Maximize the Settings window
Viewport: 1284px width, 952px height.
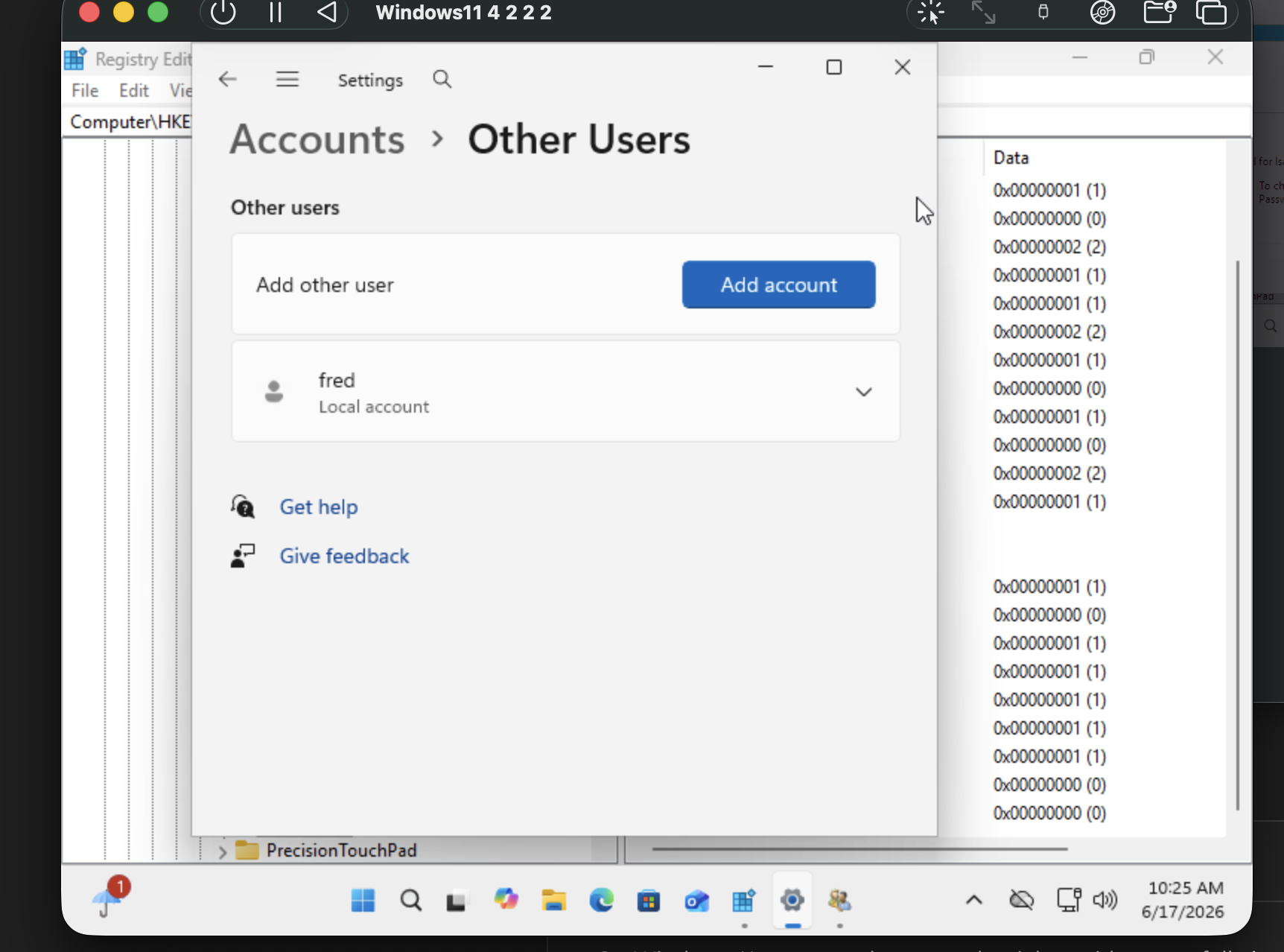(834, 67)
